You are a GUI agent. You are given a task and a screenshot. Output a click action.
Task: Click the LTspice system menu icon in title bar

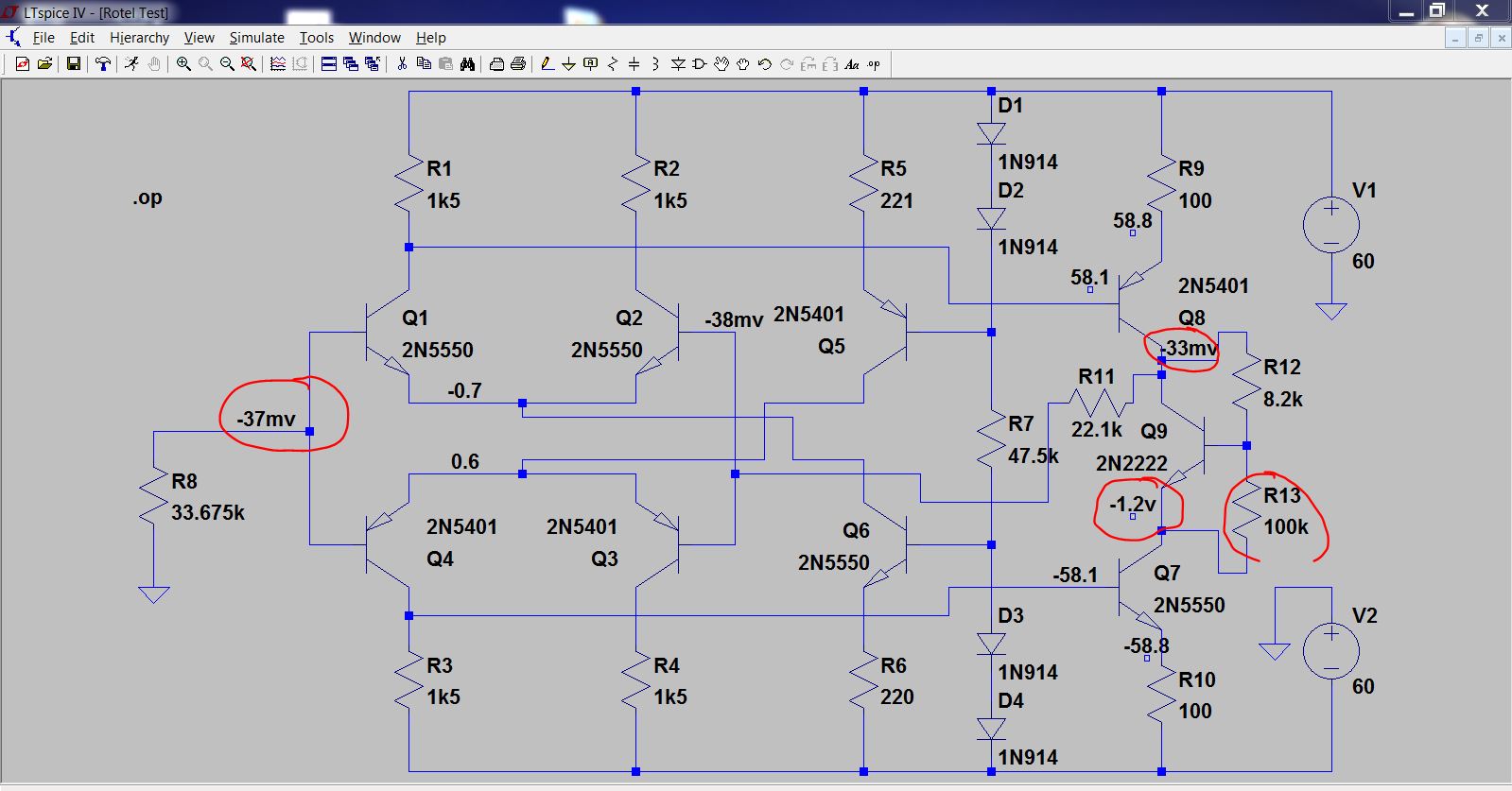coord(9,12)
